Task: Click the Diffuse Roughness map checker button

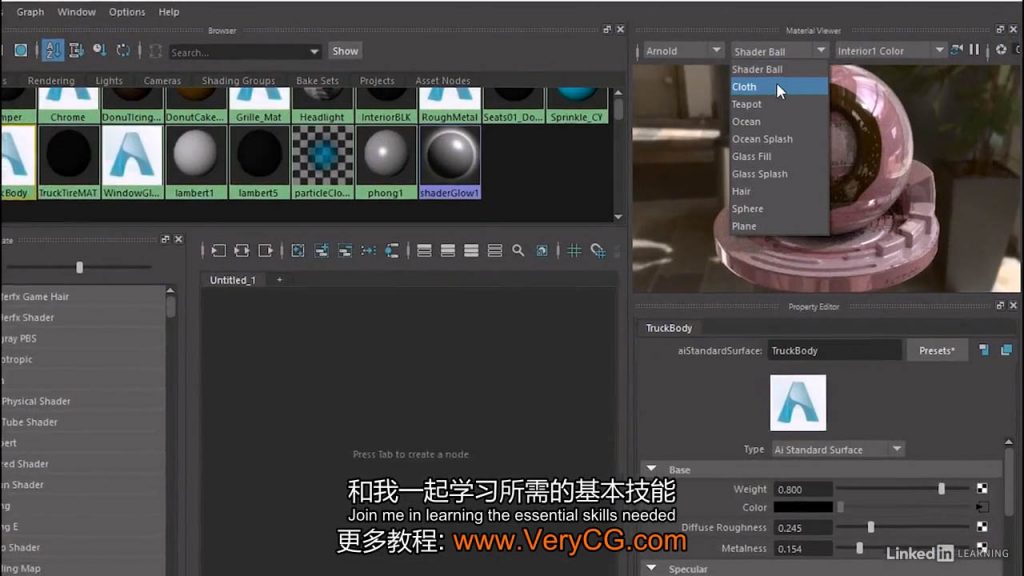Action: point(982,526)
